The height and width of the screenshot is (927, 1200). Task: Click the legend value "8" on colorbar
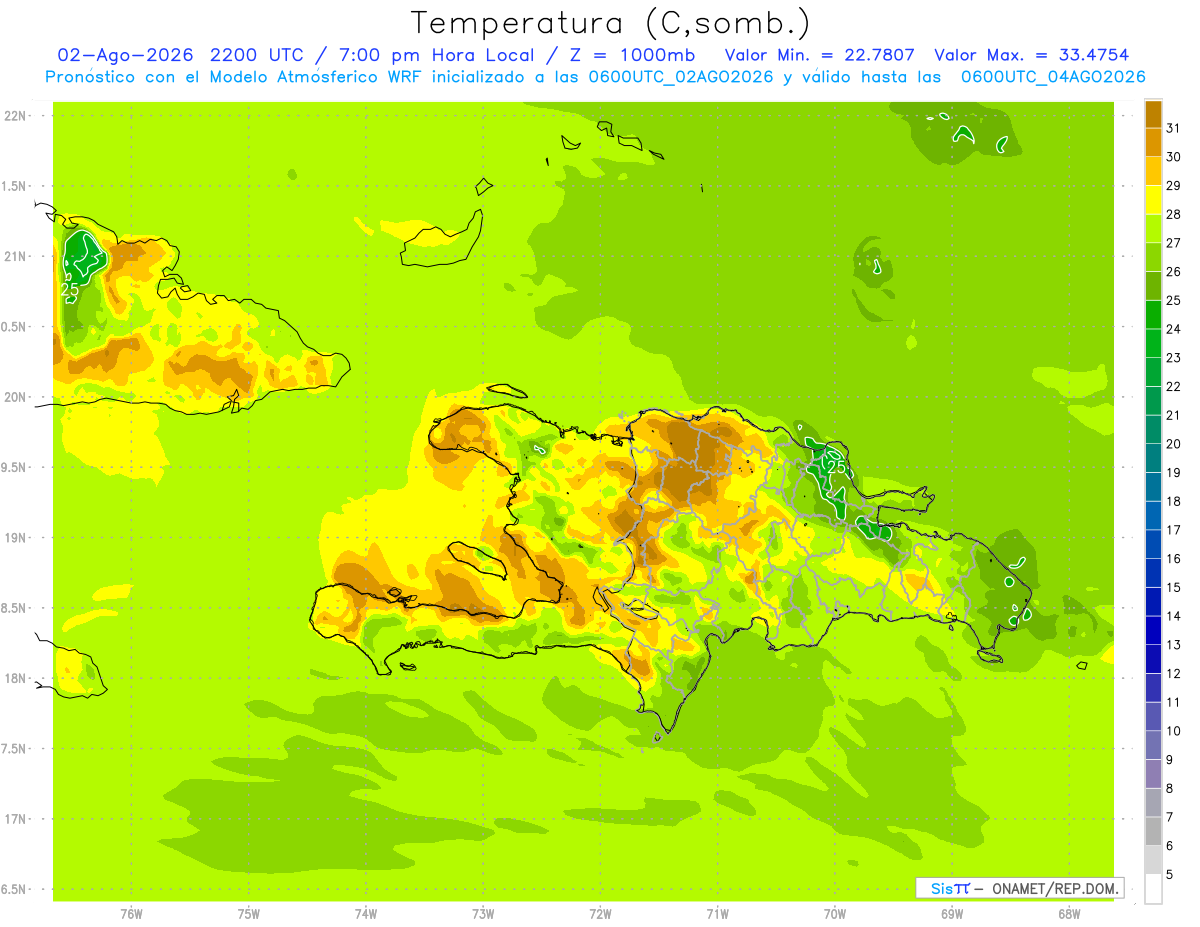point(1170,788)
